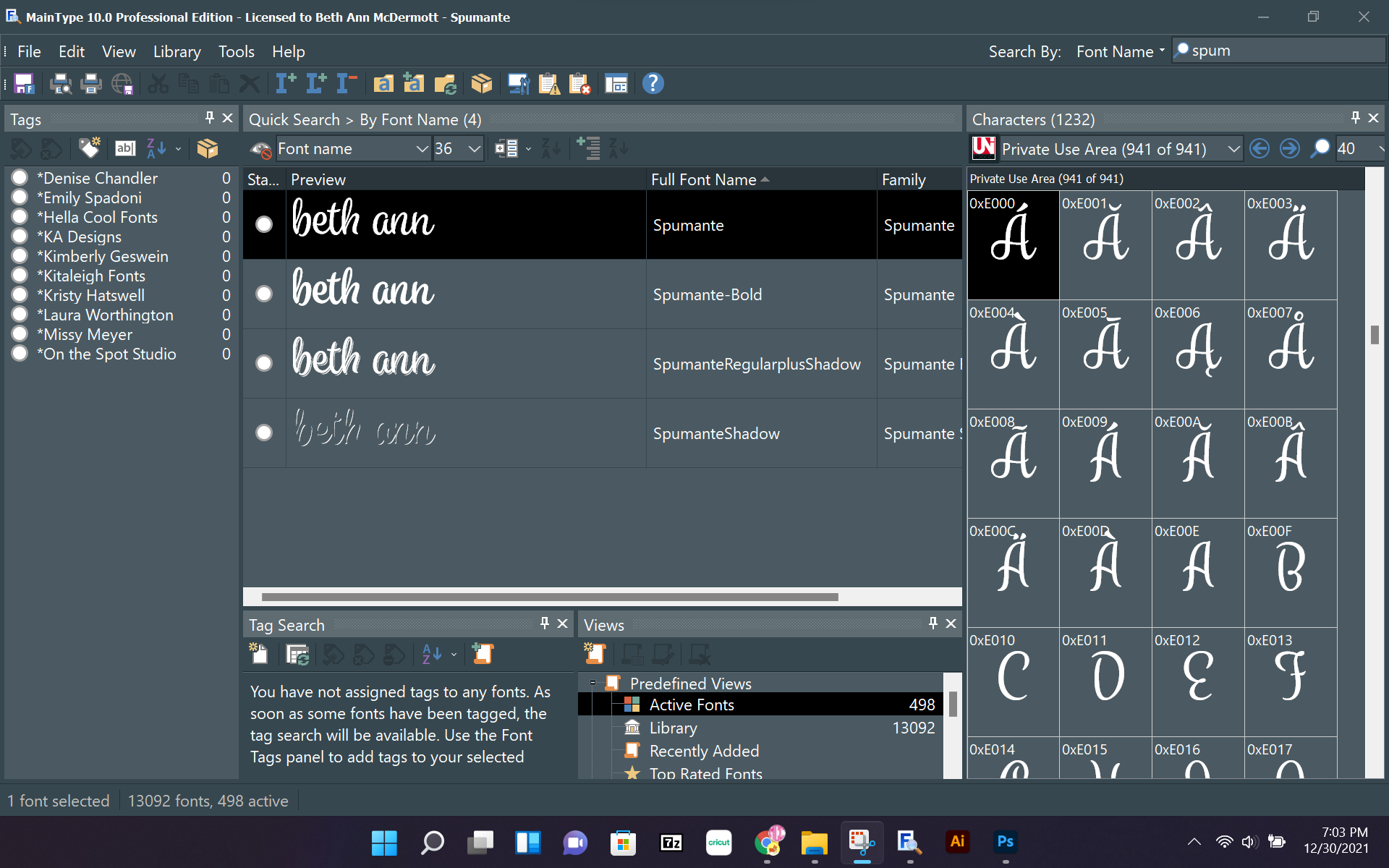Image resolution: width=1389 pixels, height=868 pixels.
Task: Toggle the Hella Cool Fonts tag circle
Action: tap(20, 217)
